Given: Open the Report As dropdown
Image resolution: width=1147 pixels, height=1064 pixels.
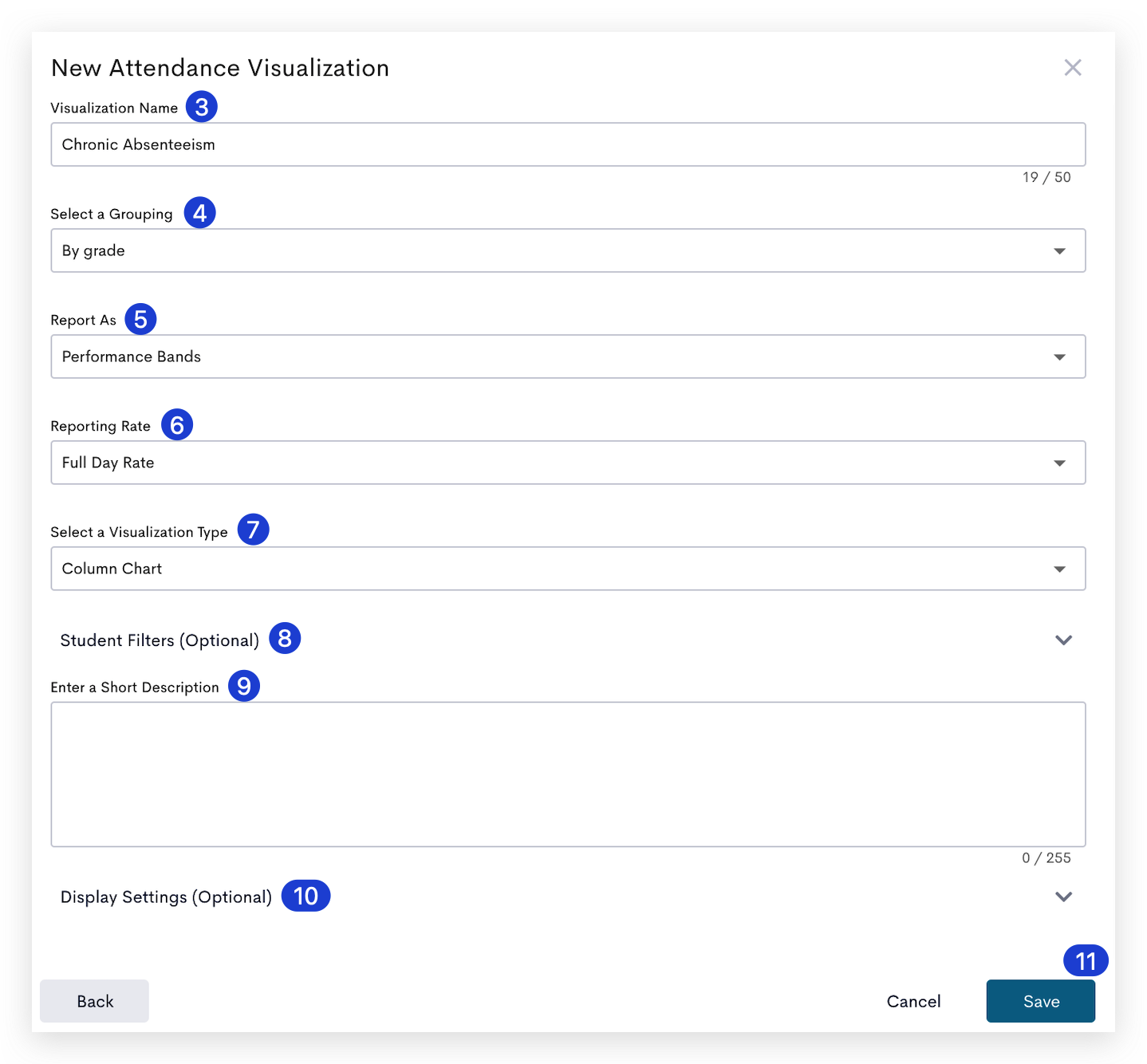Looking at the screenshot, I should pyautogui.click(x=568, y=357).
